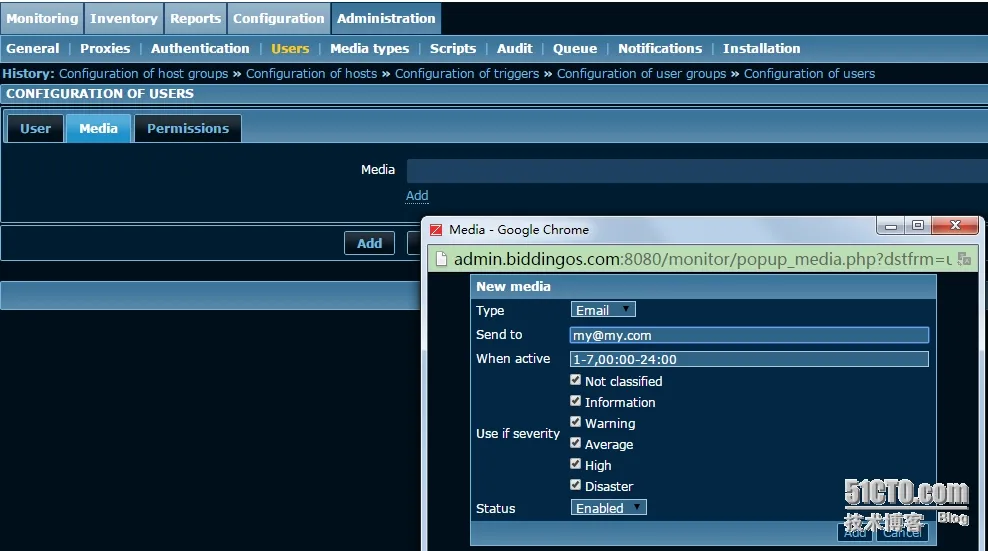Switch to the Media tab
This screenshot has width=988, height=551.
(x=98, y=129)
